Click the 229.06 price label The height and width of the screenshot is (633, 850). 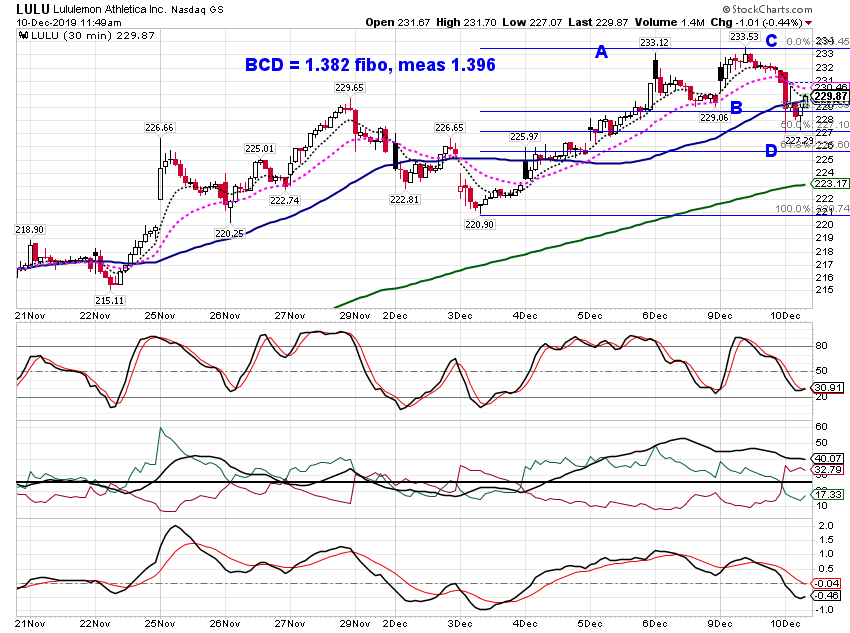pos(714,118)
